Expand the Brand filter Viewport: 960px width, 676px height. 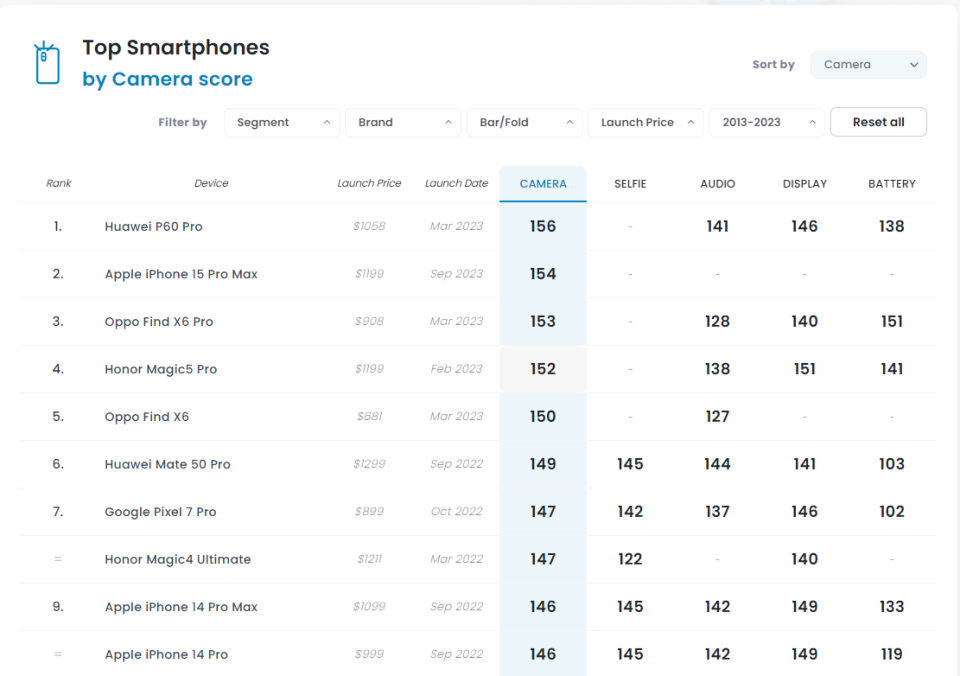point(403,122)
